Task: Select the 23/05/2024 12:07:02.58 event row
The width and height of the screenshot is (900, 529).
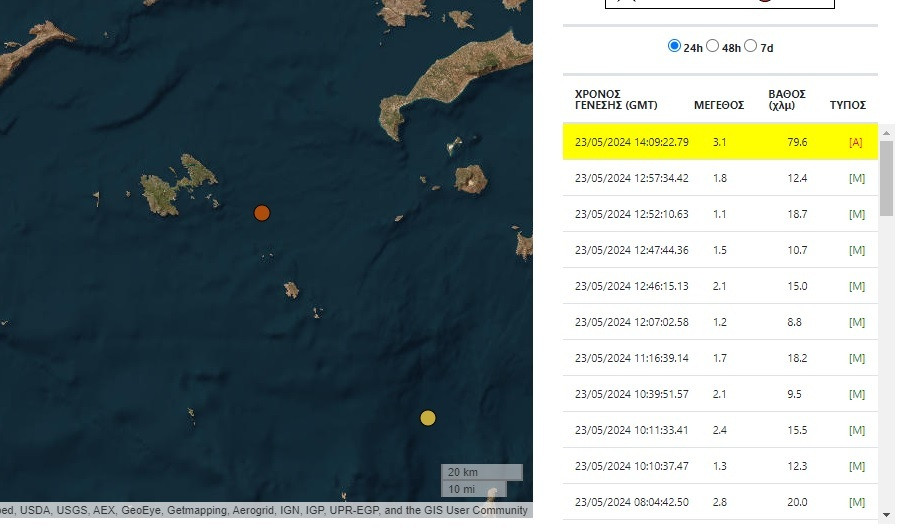Action: click(720, 322)
